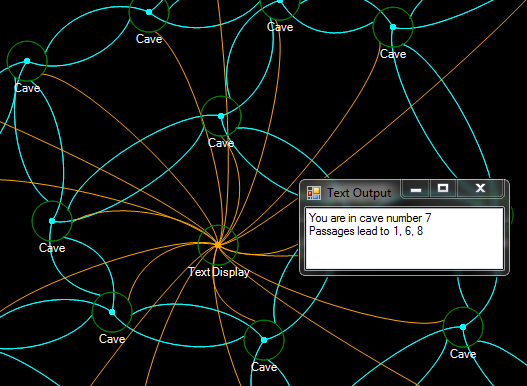Click the Text Output title bar text

pos(359,193)
